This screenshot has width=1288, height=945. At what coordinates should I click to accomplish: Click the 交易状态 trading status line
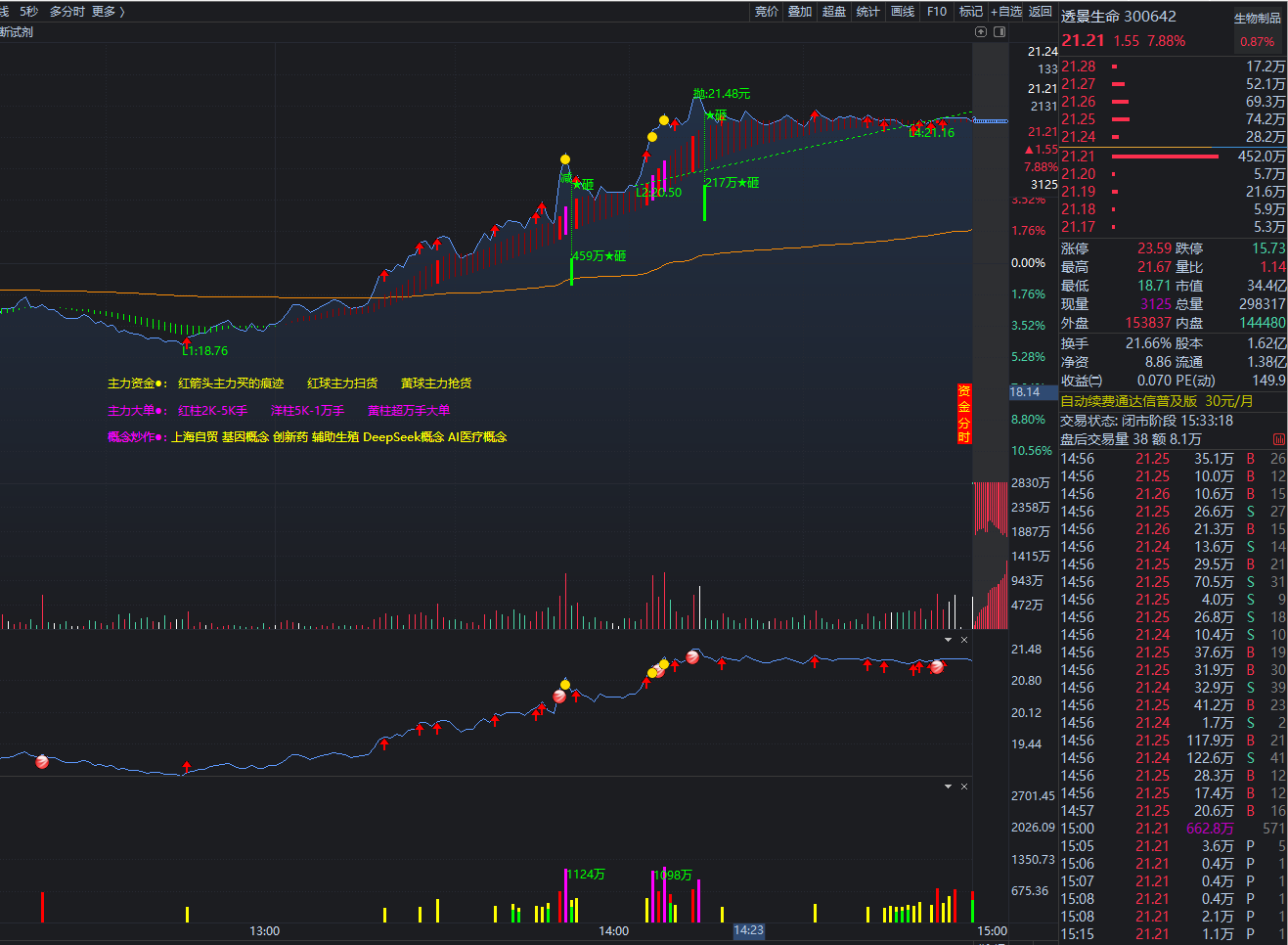1147,421
